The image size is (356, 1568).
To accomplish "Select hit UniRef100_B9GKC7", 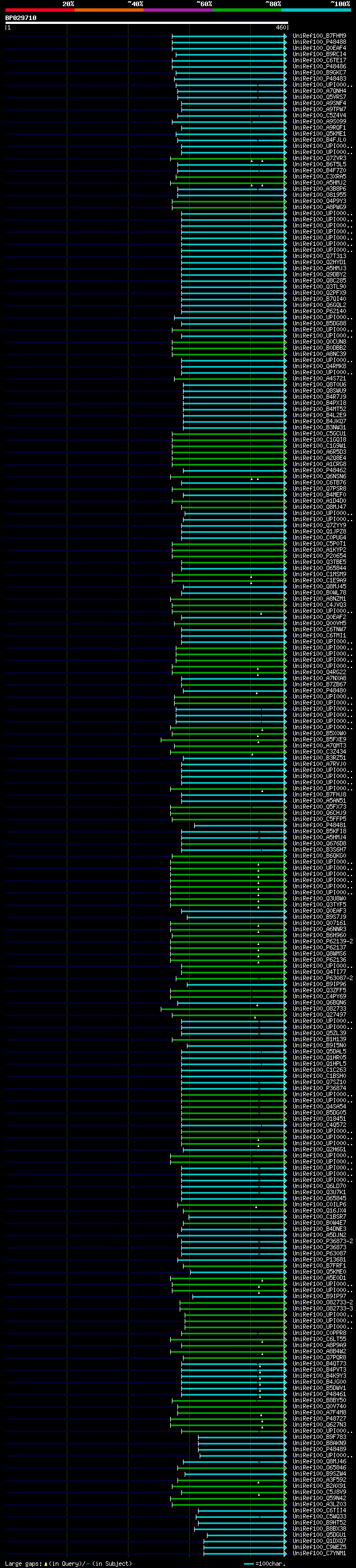I will coord(319,72).
